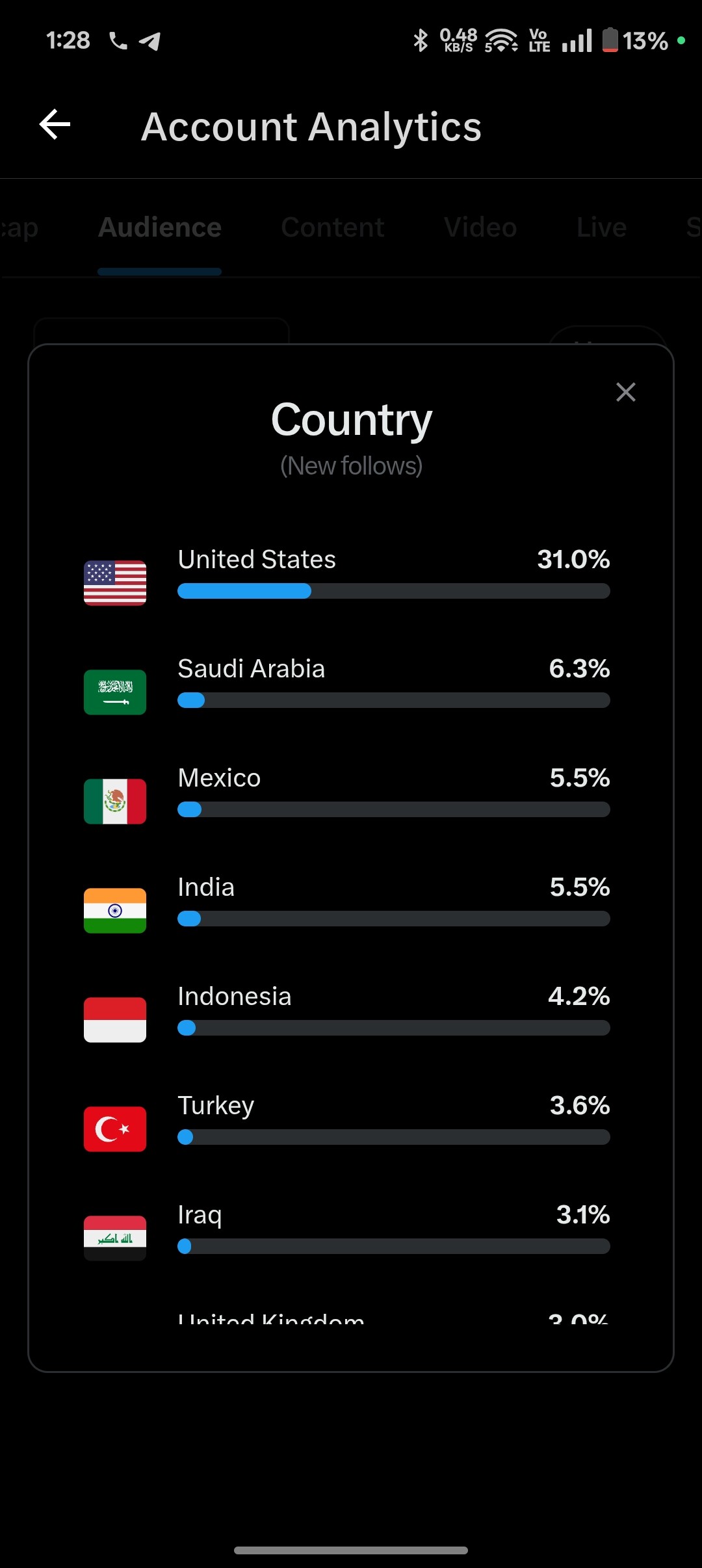702x1568 pixels.
Task: Tap the Indonesia flag icon
Action: coord(115,1020)
